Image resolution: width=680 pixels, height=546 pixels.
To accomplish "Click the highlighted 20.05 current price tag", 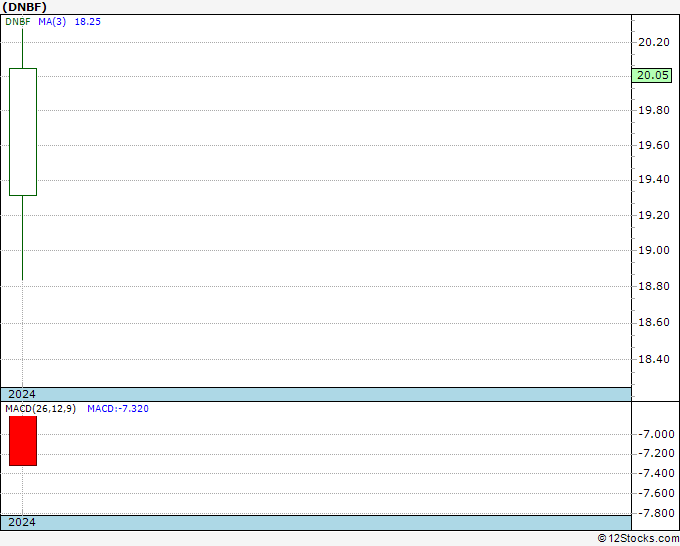I will [x=652, y=75].
